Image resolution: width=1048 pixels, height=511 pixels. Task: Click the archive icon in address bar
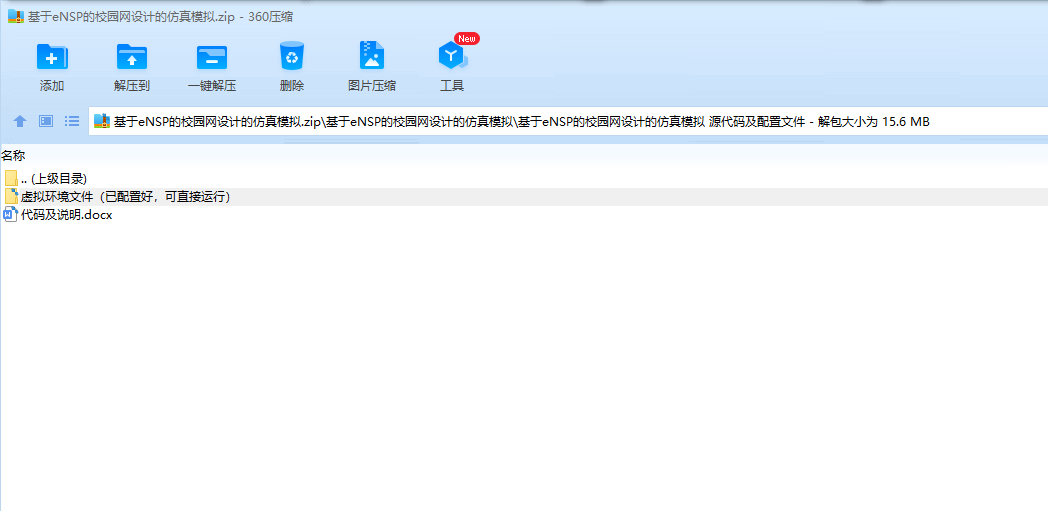pyautogui.click(x=102, y=121)
